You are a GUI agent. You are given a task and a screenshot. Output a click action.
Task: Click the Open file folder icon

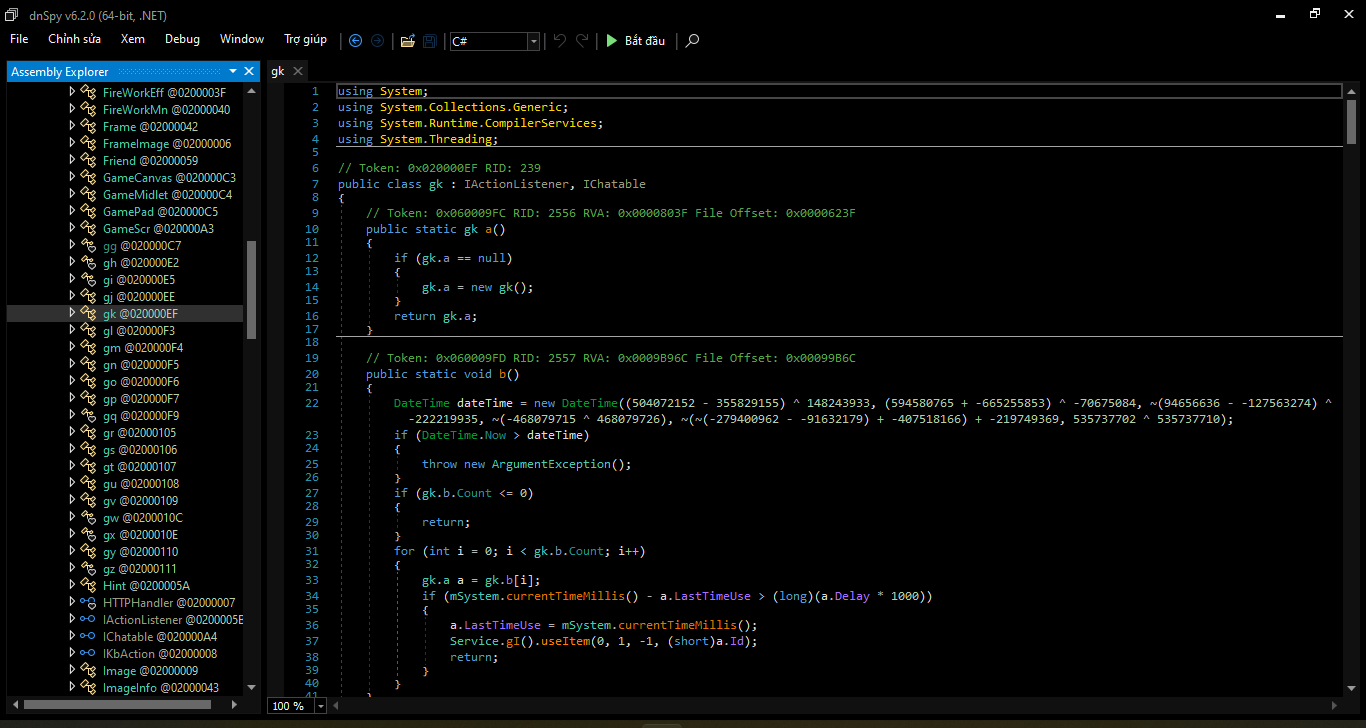(x=407, y=41)
